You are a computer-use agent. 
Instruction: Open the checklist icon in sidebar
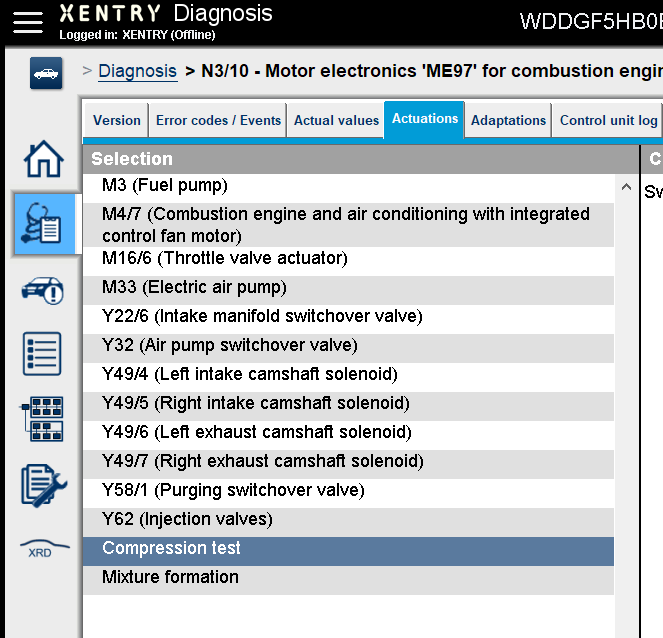click(x=42, y=354)
